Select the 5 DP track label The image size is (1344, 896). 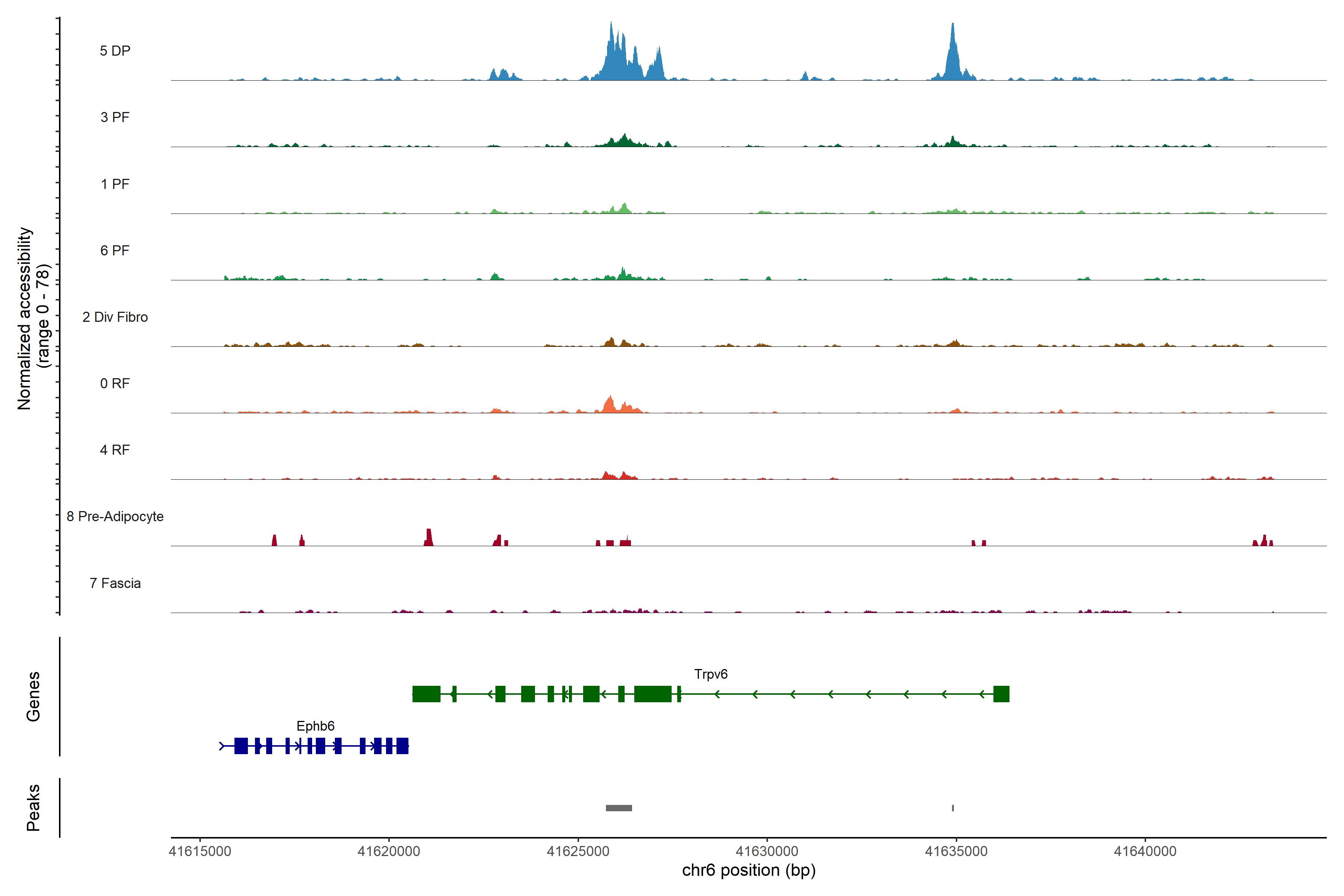[115, 51]
